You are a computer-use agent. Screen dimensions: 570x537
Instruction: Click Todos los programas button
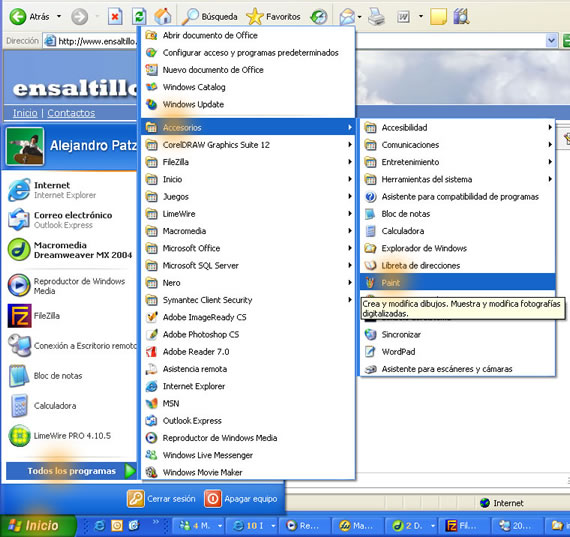71,471
